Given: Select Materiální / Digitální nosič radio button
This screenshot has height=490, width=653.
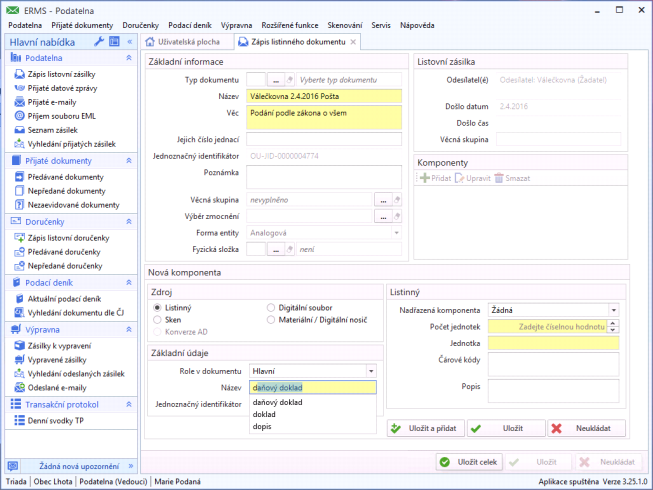Looking at the screenshot, I should 271,320.
